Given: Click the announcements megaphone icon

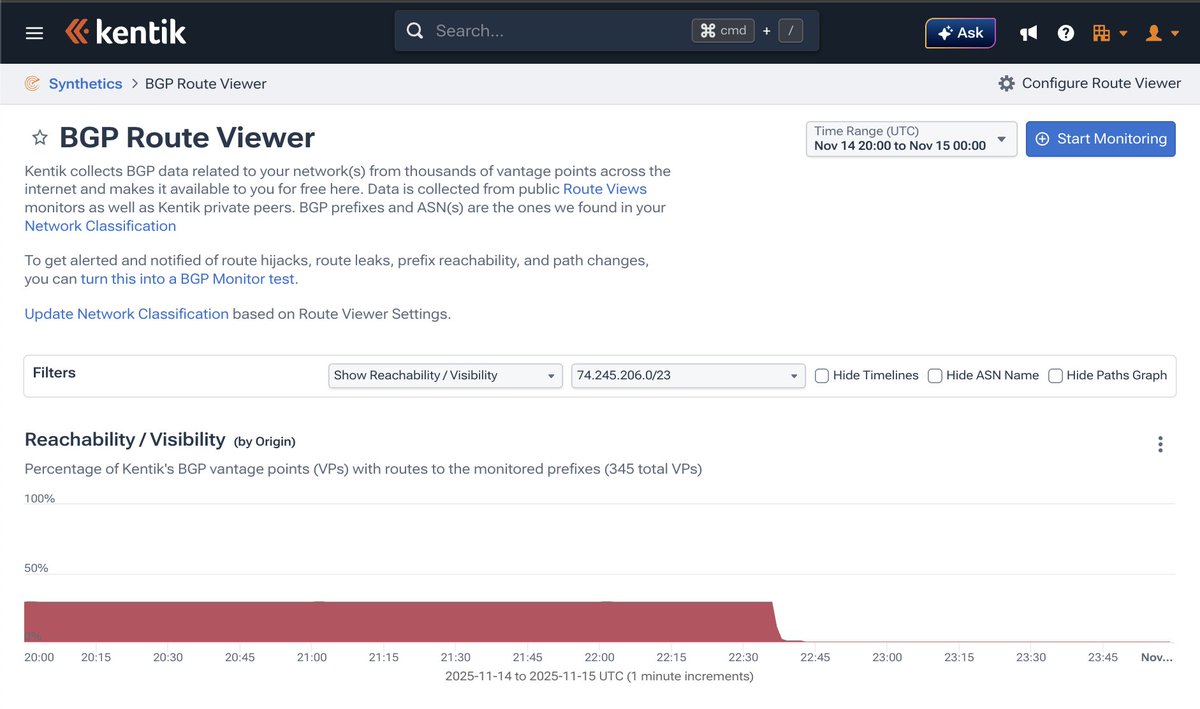Looking at the screenshot, I should (1028, 33).
